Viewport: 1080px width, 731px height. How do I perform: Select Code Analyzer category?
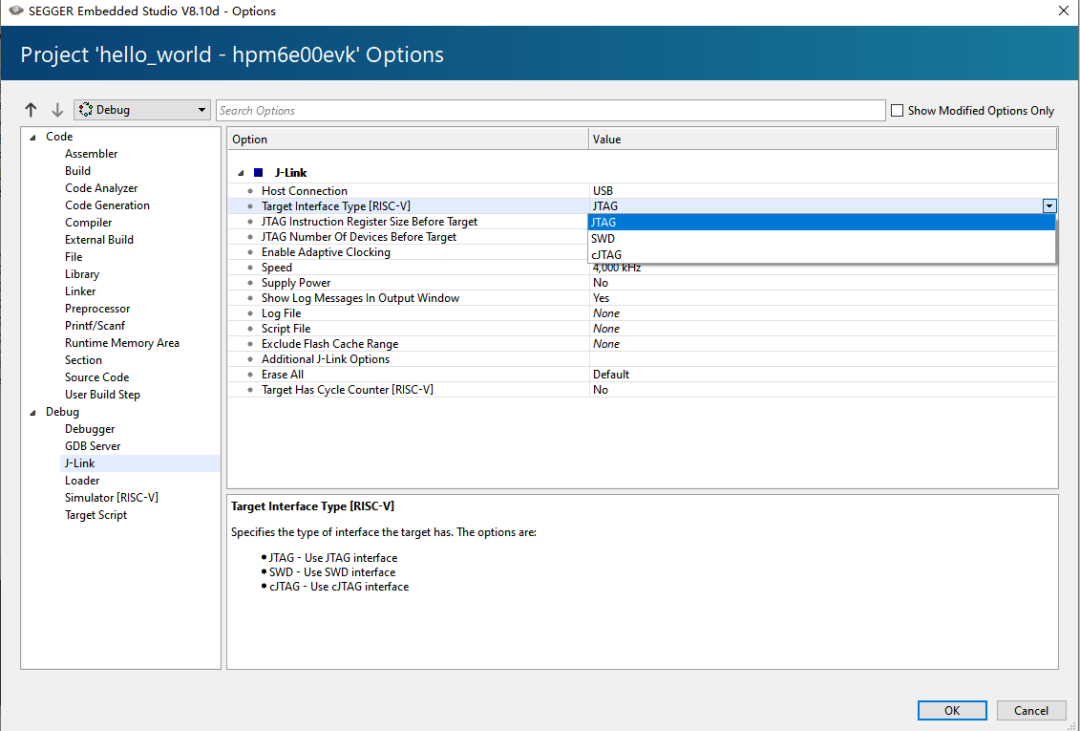pos(101,188)
